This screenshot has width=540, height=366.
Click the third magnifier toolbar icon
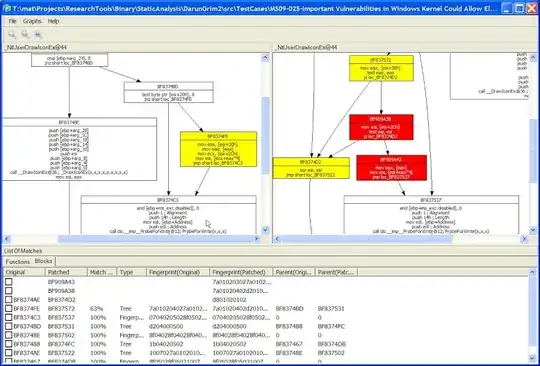point(38,34)
